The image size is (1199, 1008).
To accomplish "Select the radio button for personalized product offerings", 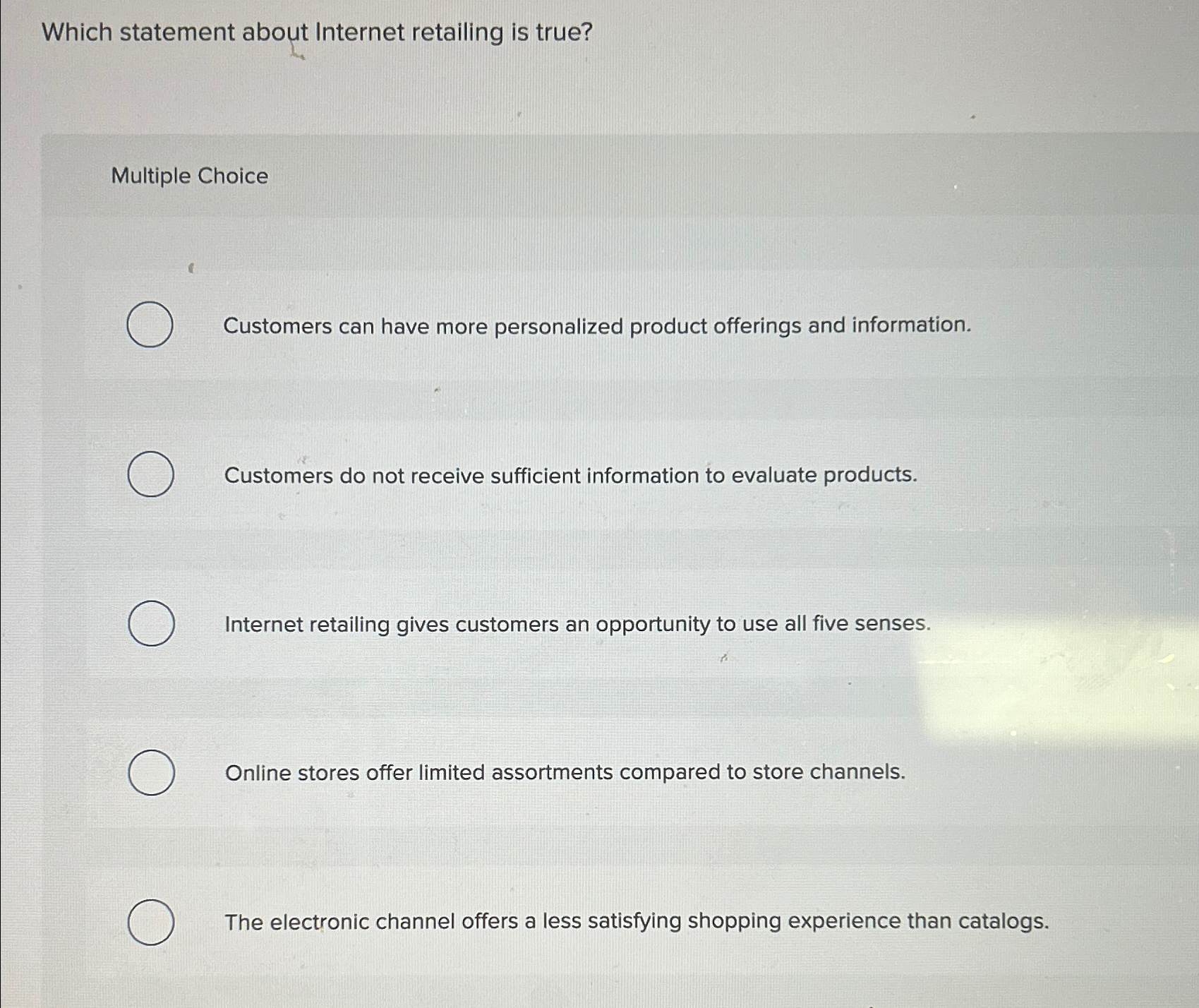I will point(150,325).
